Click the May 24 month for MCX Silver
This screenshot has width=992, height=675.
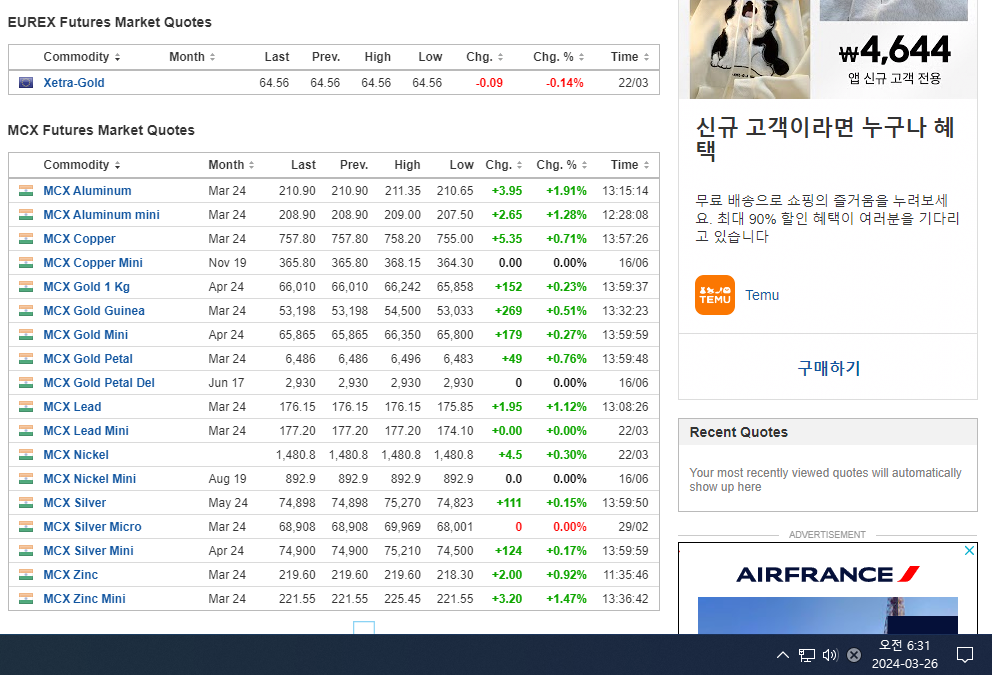[x=228, y=503]
